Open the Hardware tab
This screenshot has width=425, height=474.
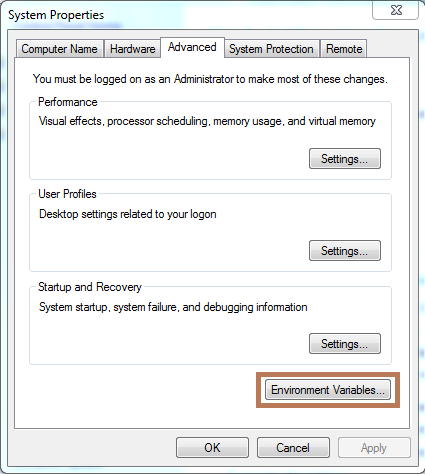(132, 49)
